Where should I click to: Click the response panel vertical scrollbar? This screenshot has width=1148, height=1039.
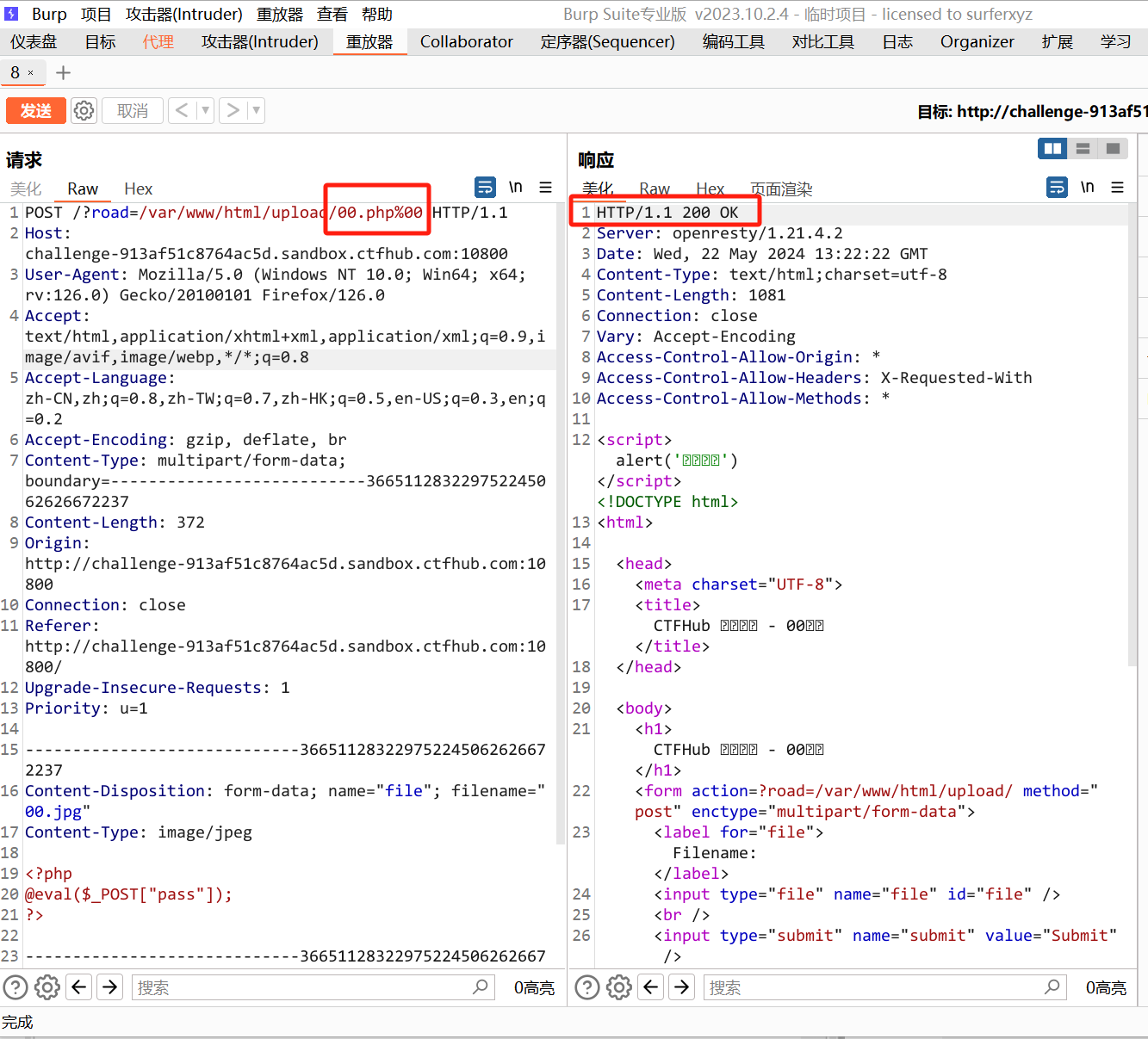click(1132, 433)
